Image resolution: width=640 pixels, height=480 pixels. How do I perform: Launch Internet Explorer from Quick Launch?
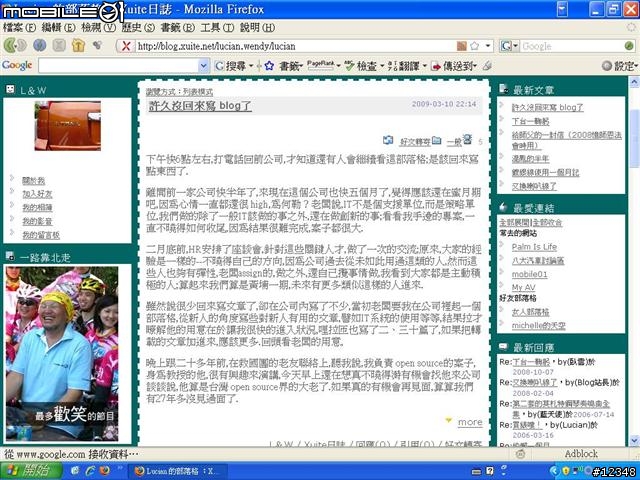click(x=90, y=471)
